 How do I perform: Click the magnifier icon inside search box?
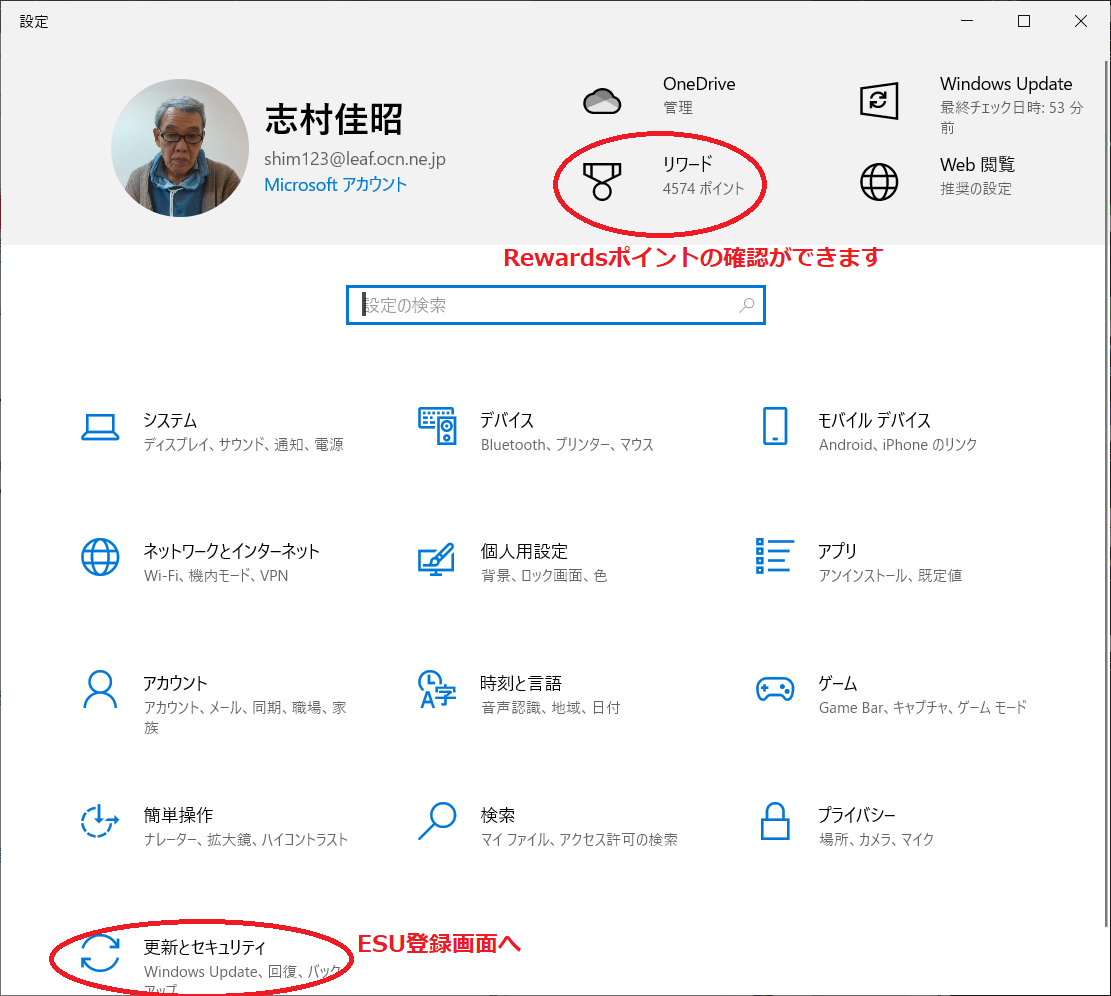[x=746, y=305]
